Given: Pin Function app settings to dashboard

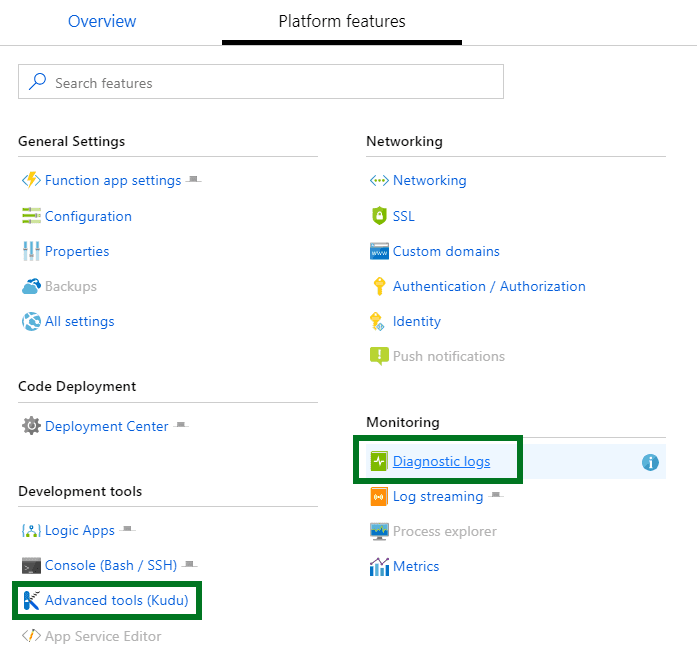Looking at the screenshot, I should [x=193, y=179].
